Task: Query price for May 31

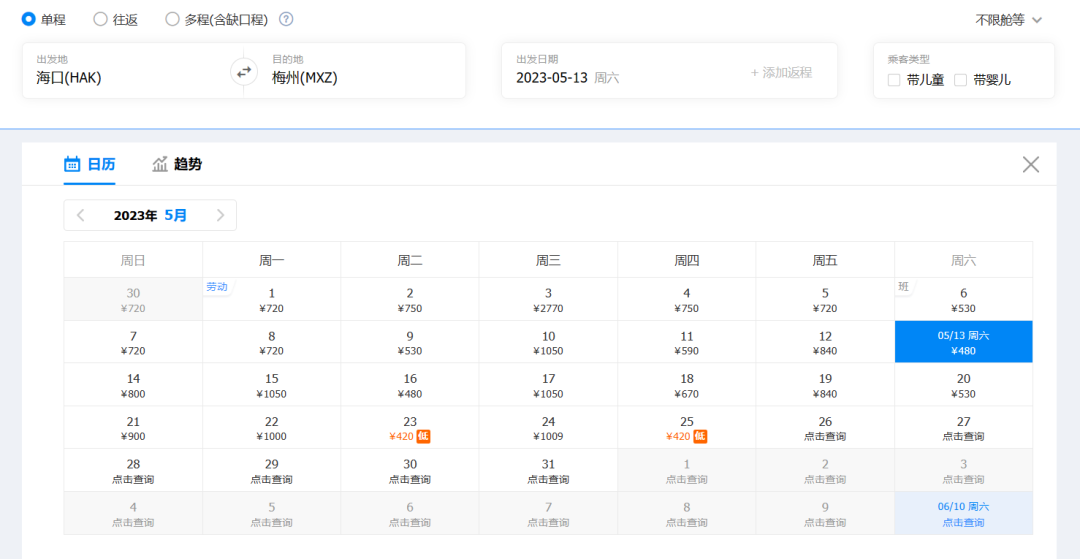Action: (548, 470)
